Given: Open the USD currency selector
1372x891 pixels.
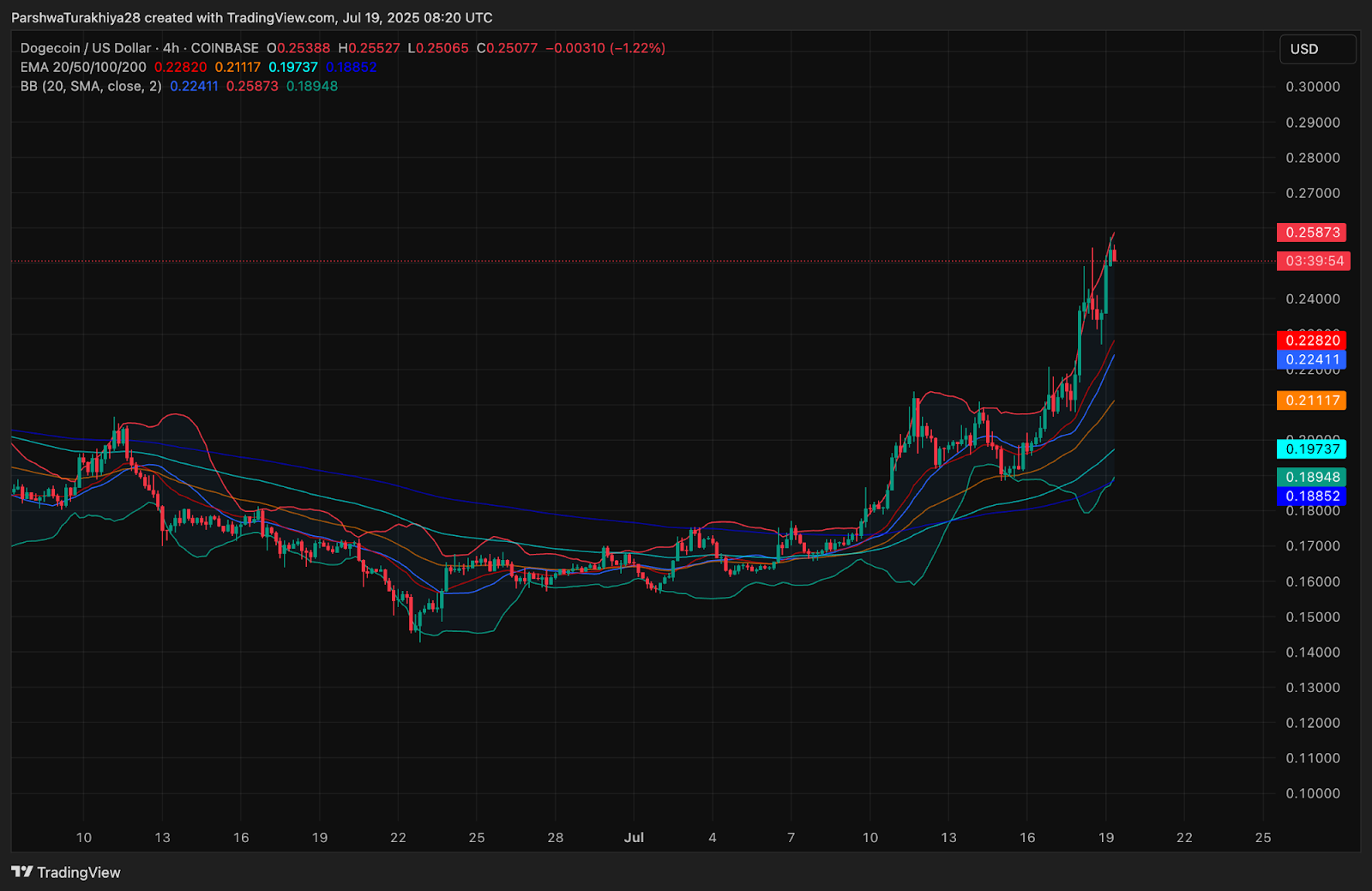Looking at the screenshot, I should pos(1316,49).
